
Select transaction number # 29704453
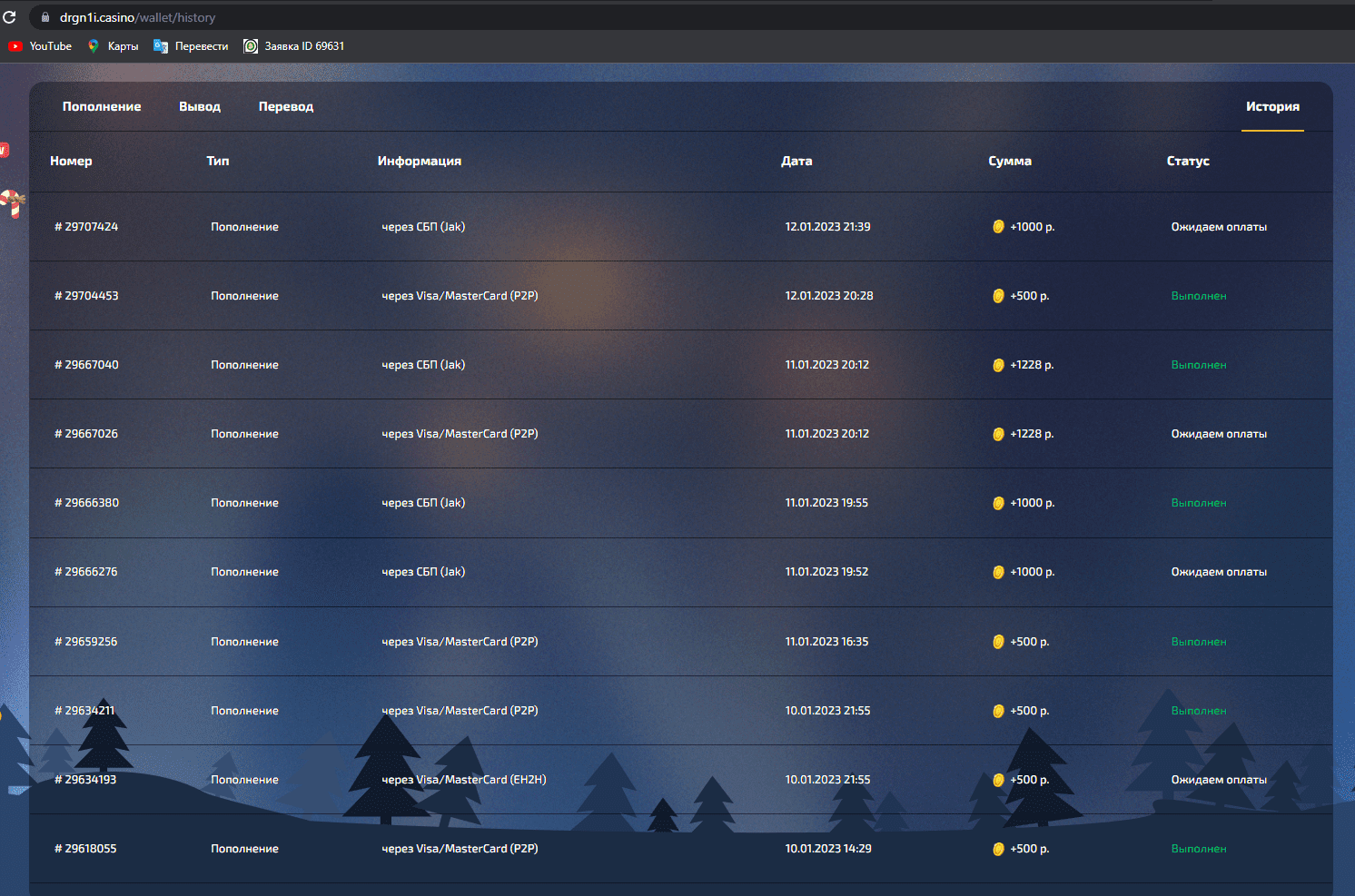click(x=86, y=296)
